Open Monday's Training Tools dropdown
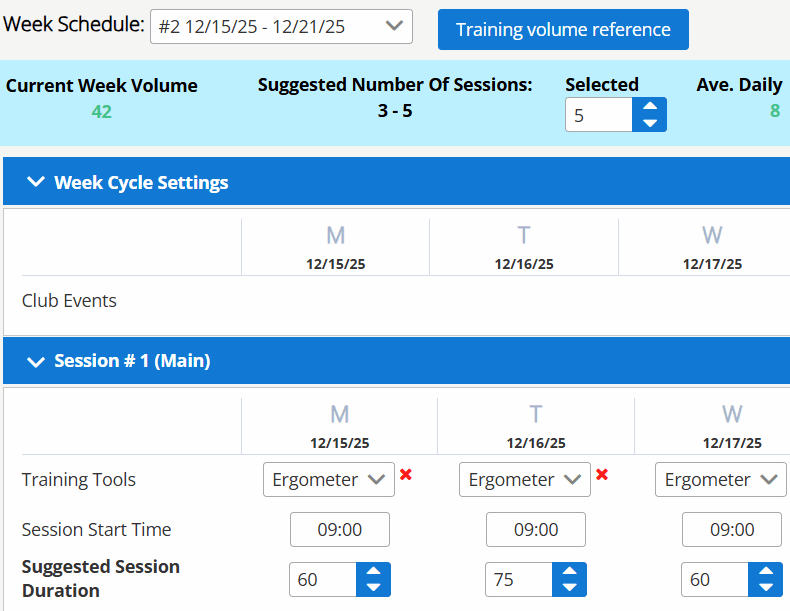 coord(328,480)
